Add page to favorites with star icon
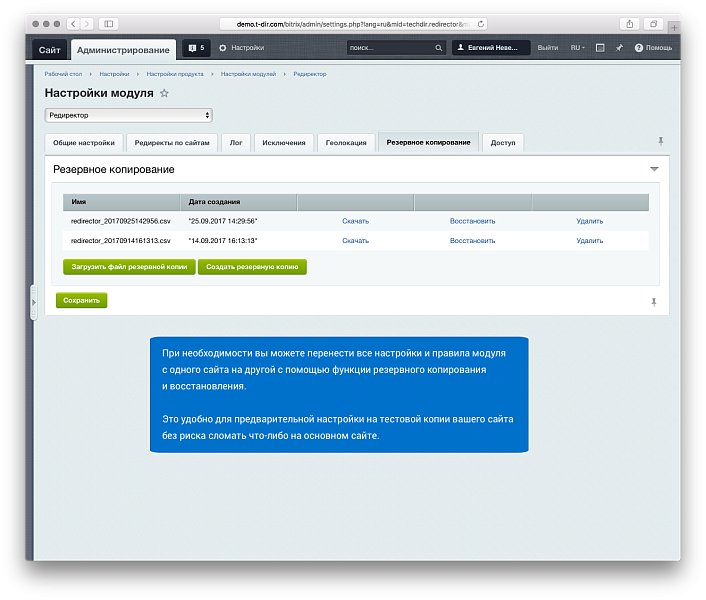Screen dimensions: 706x600 click(x=165, y=93)
